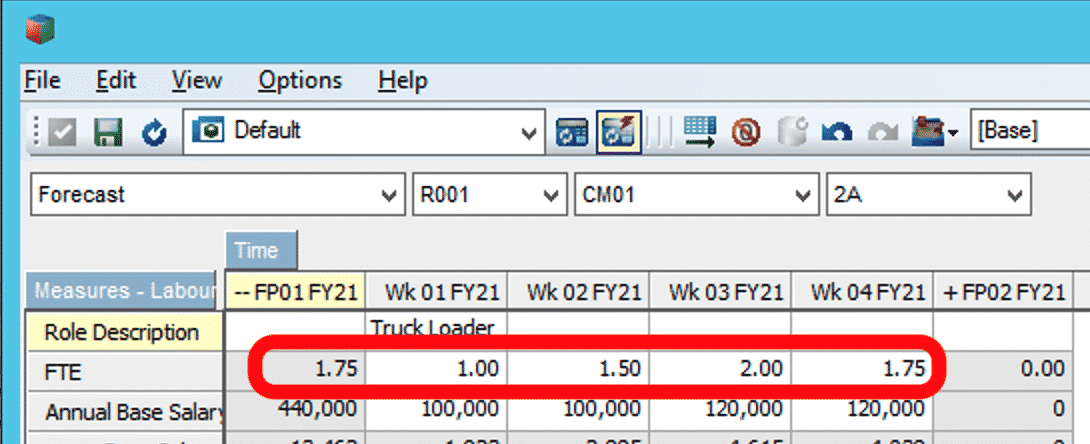Screen dimensions: 1090x444
Task: Click FTE cell 1.75 under Wk 04
Action: (861, 369)
